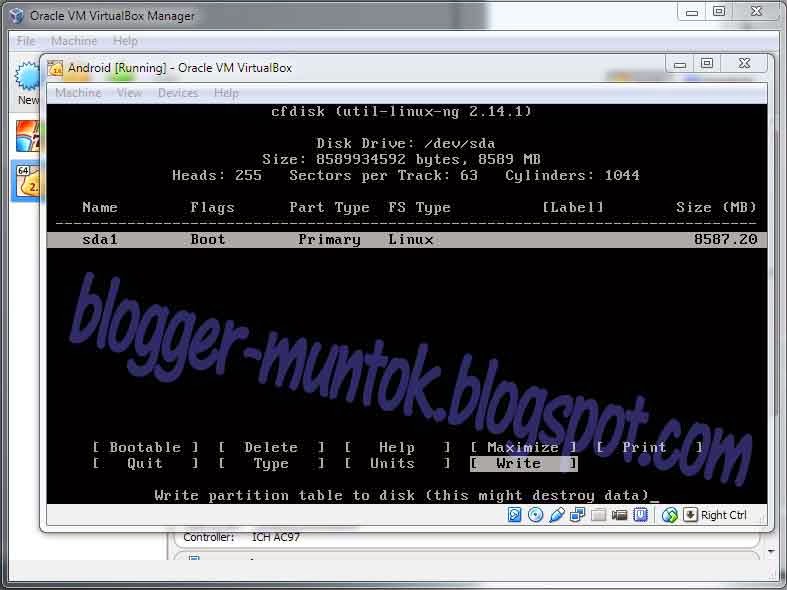Viewport: 787px width, 590px height.
Task: Choose the cfdisk Help option
Action: (397, 447)
